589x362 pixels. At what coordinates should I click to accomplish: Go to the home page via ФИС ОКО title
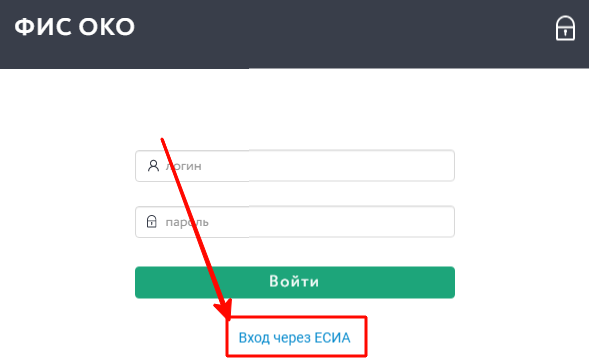point(74,27)
